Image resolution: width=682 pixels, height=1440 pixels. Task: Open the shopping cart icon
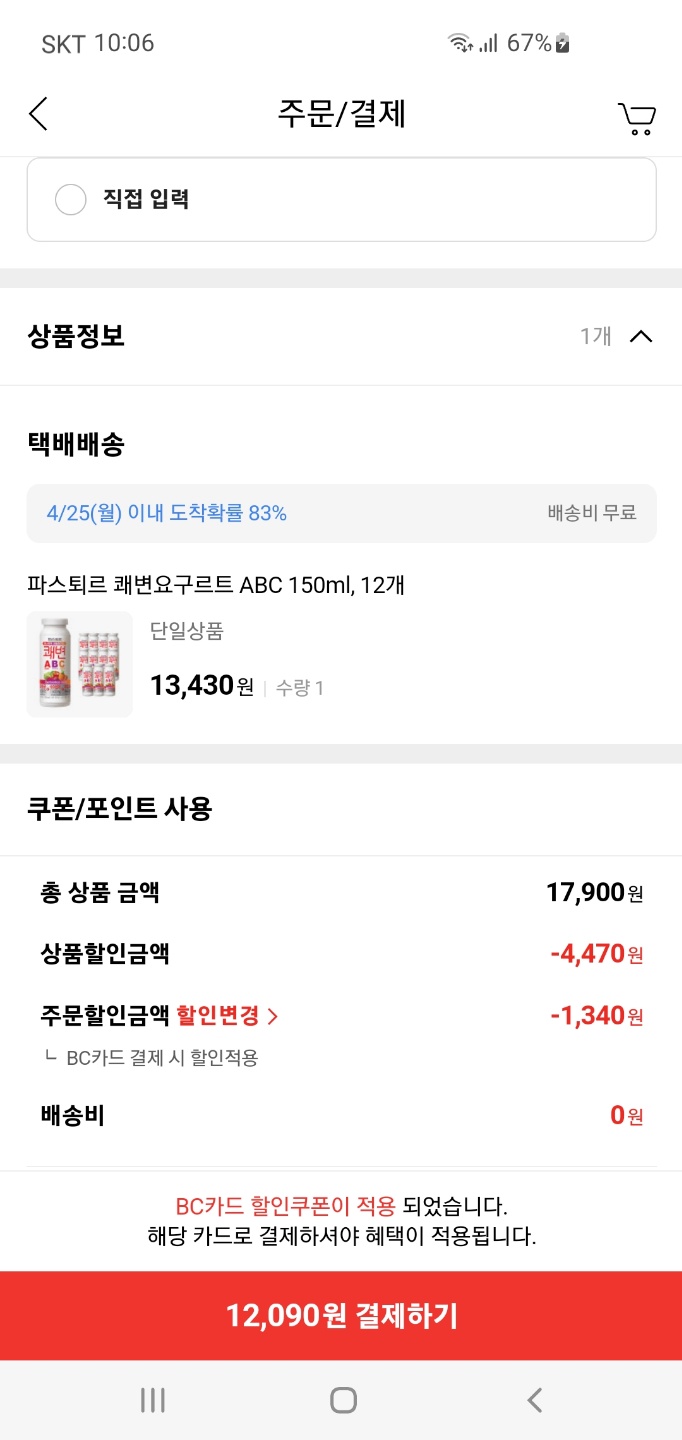tap(636, 118)
